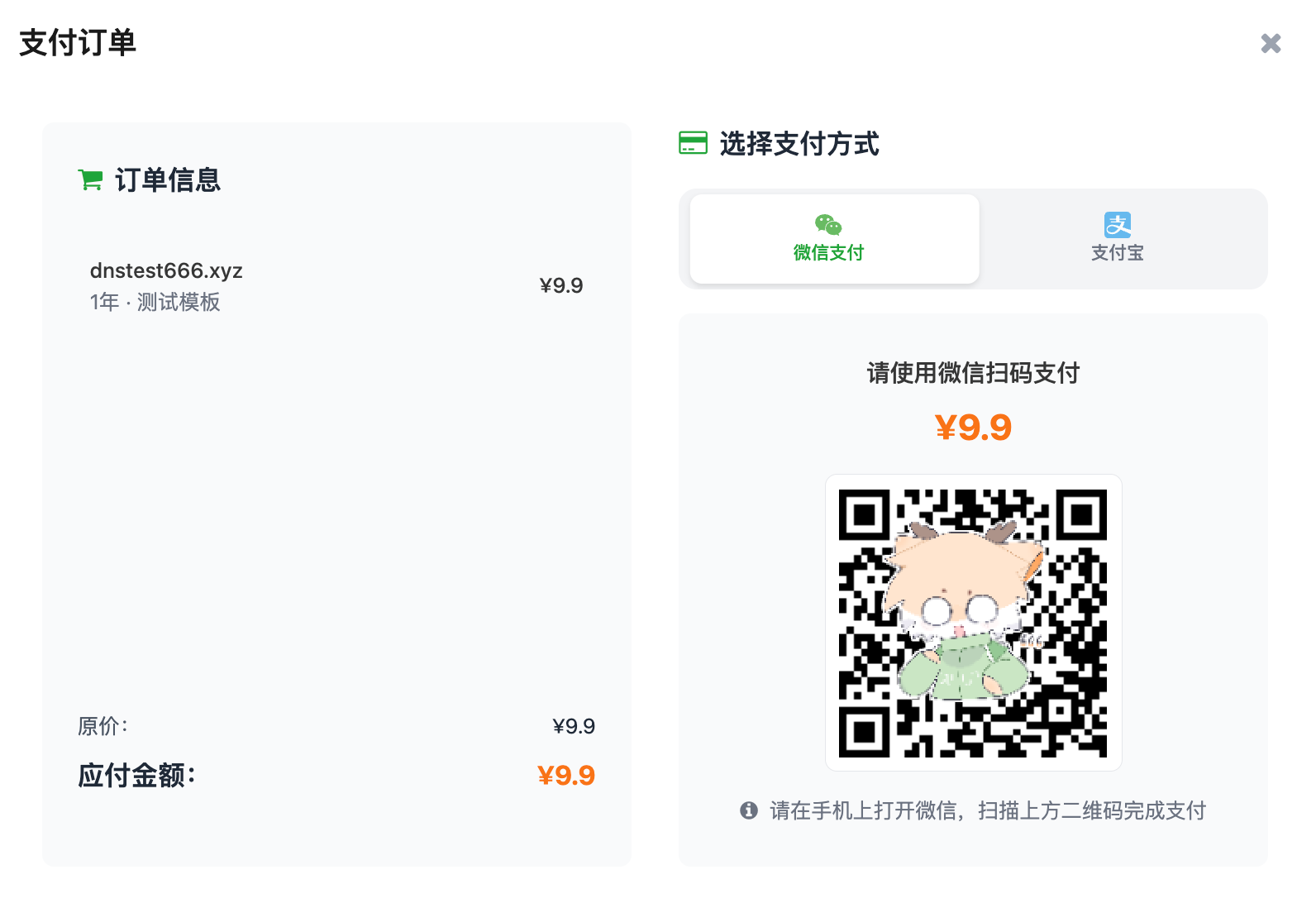This screenshot has width=1316, height=908.
Task: Click the 应付金额 payable amount label
Action: click(135, 775)
